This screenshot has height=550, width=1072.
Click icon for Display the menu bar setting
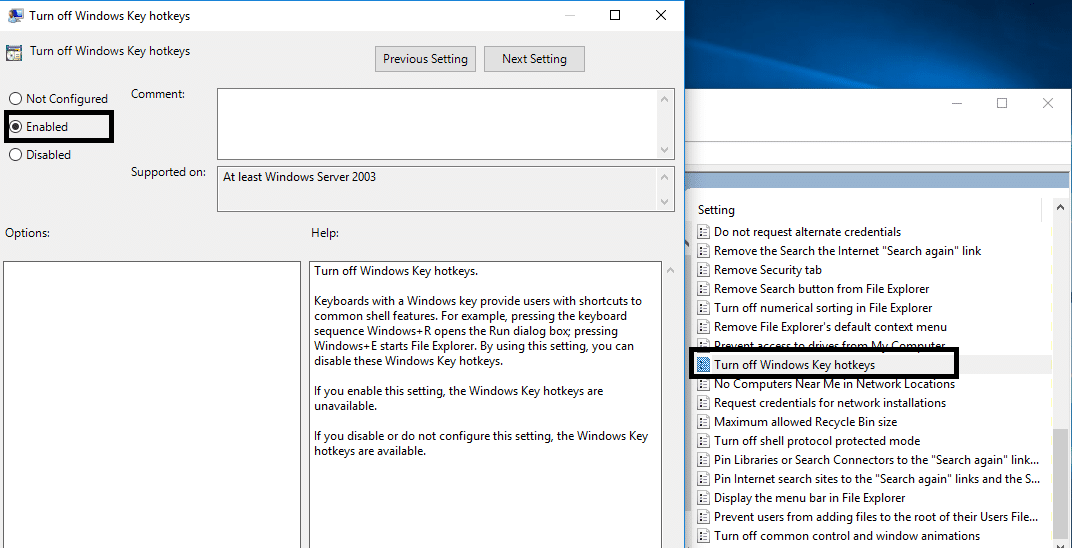(704, 498)
